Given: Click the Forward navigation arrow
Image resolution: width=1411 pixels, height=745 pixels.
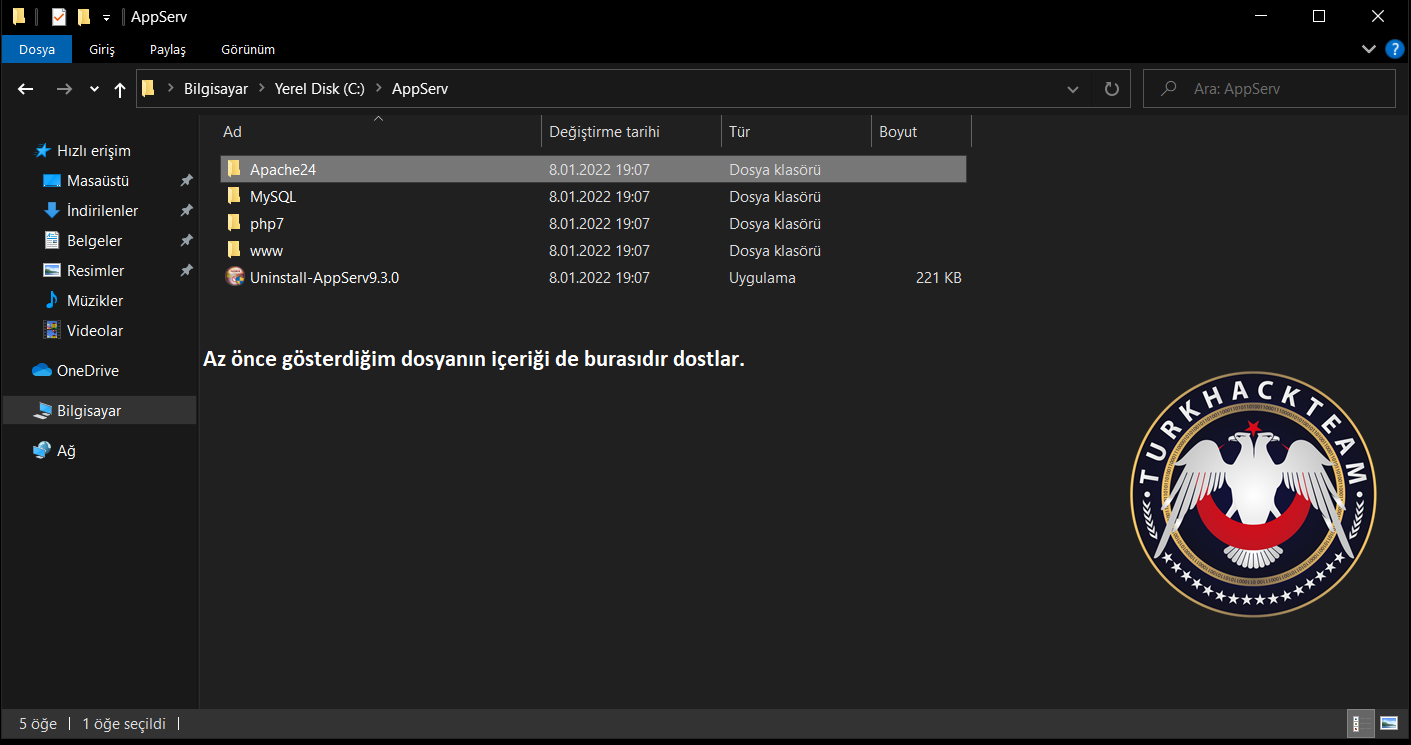Looking at the screenshot, I should pyautogui.click(x=64, y=89).
